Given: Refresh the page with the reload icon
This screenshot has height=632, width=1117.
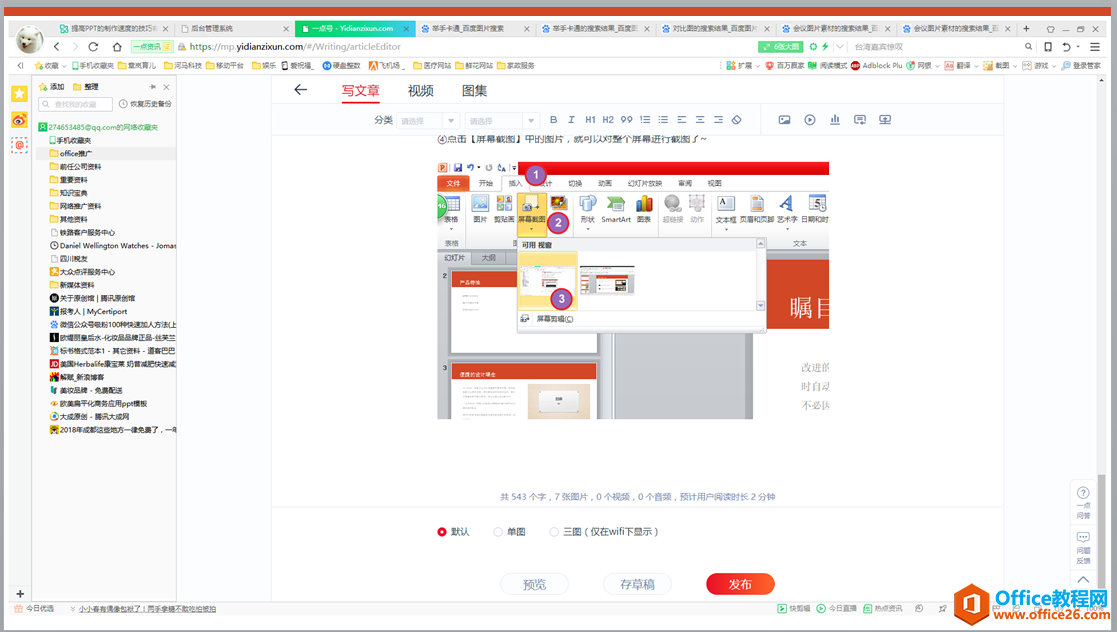Looking at the screenshot, I should point(92,46).
